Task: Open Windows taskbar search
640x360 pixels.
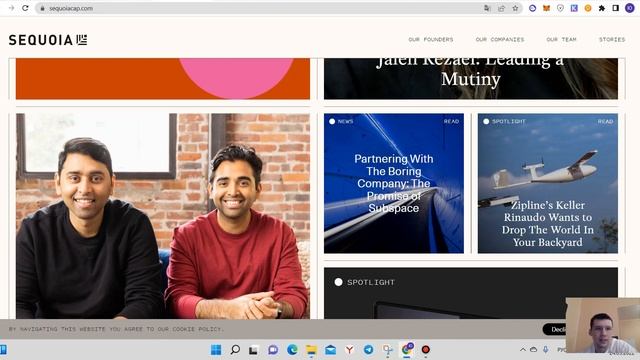Action: (x=235, y=350)
